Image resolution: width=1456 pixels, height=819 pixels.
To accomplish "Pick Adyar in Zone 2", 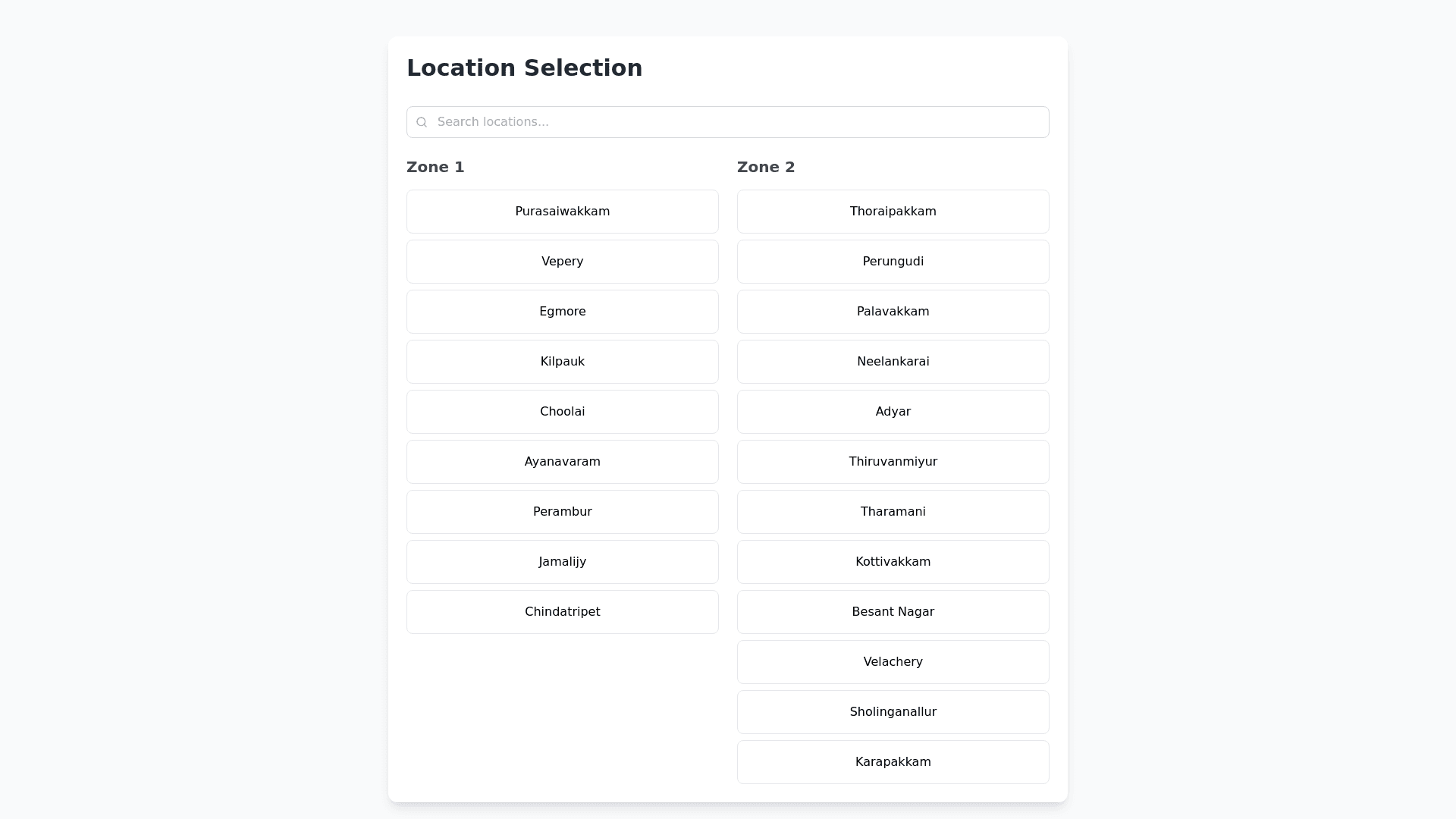I will tap(893, 412).
